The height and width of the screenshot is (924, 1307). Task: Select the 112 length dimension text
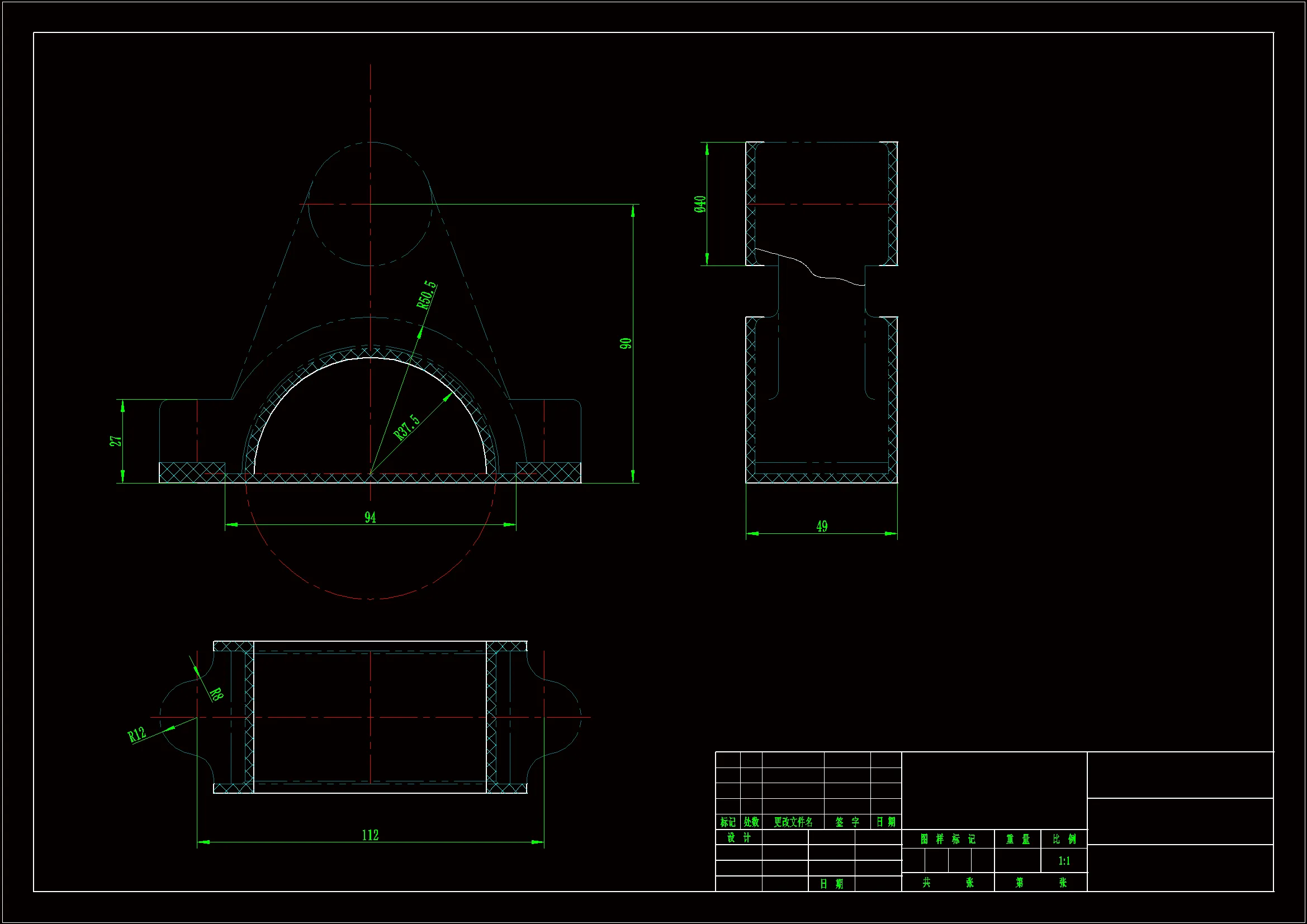(370, 835)
